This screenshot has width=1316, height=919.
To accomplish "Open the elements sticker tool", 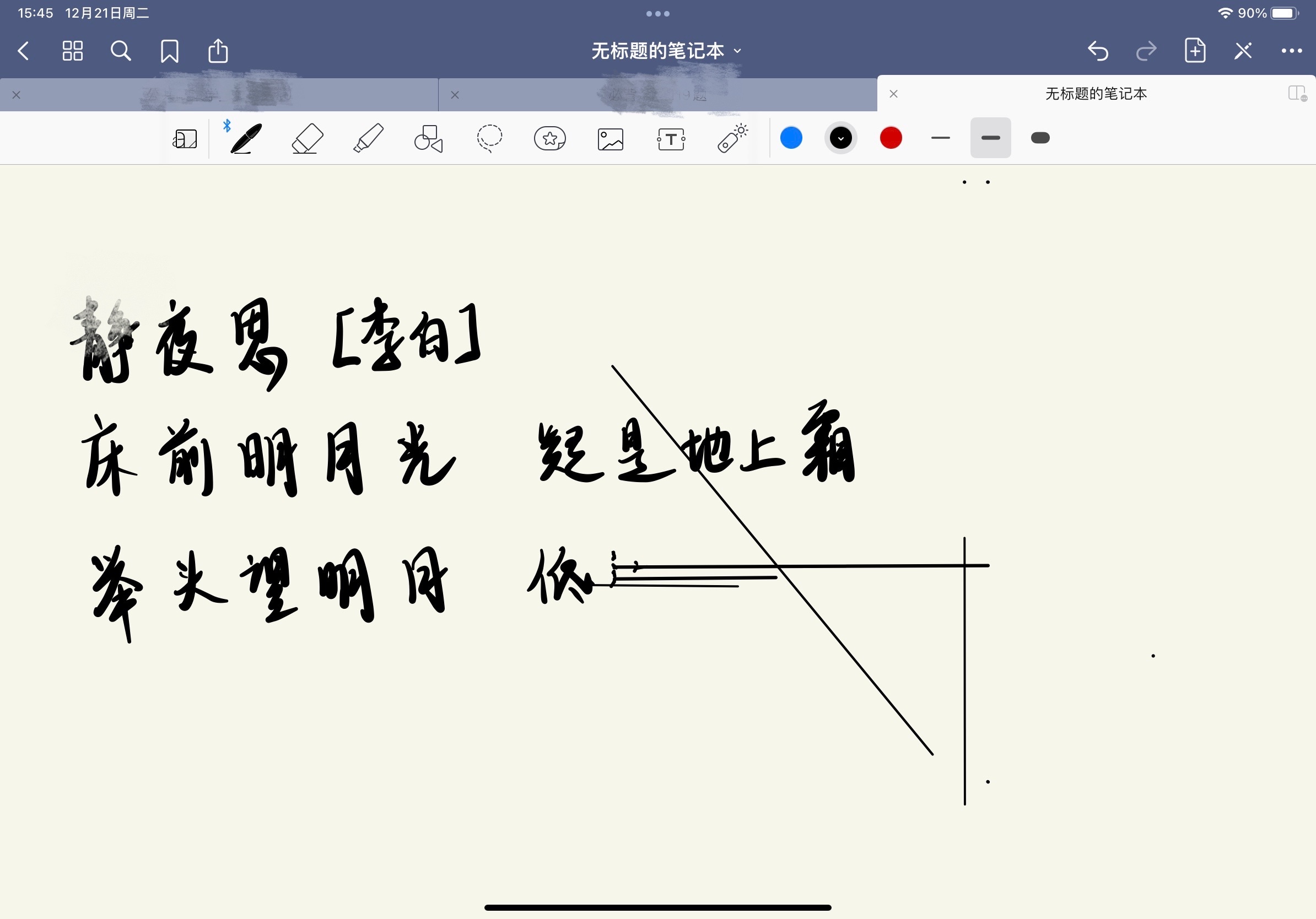I will coord(549,139).
